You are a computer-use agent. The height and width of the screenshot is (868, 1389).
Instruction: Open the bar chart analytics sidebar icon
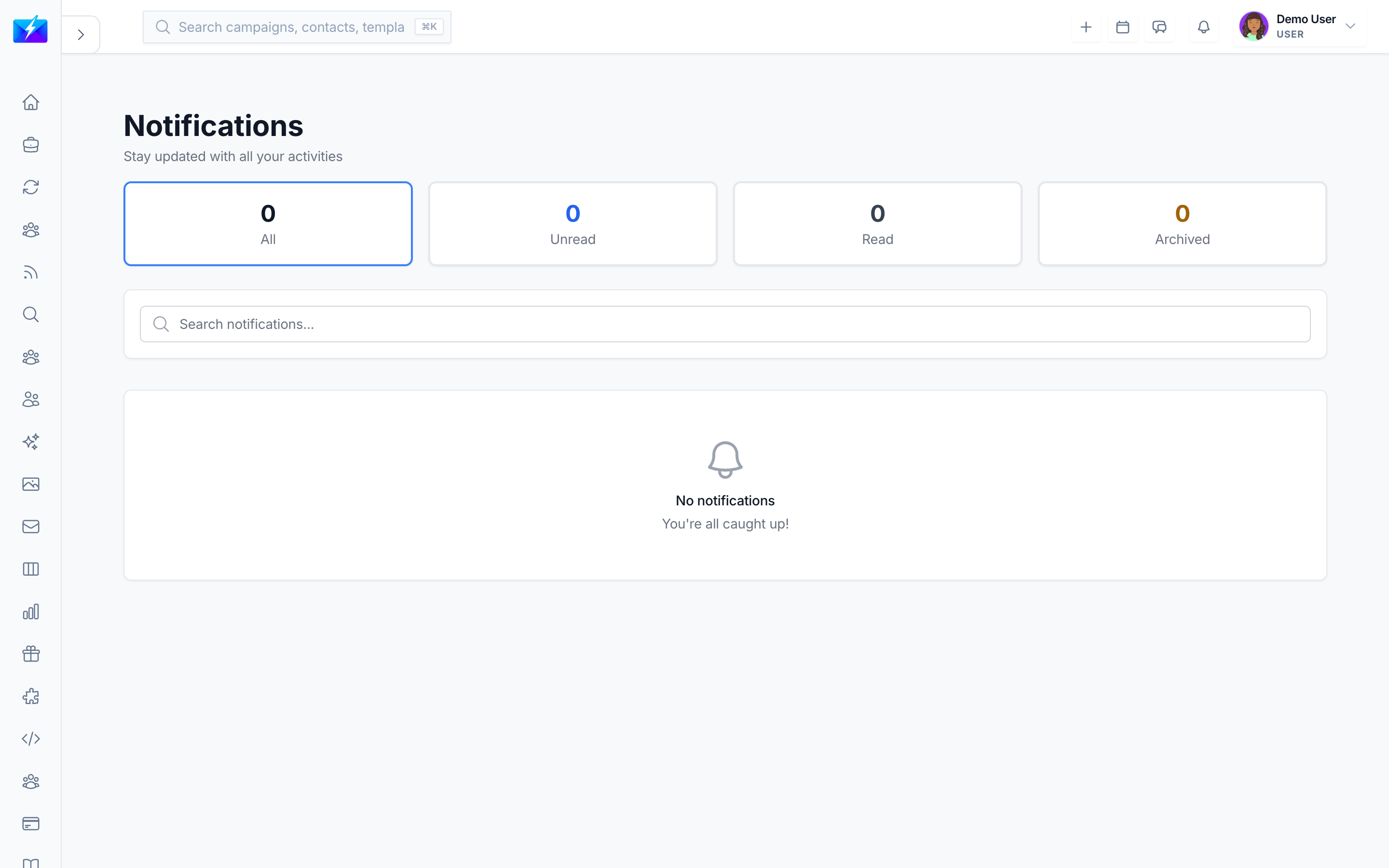pos(30,612)
